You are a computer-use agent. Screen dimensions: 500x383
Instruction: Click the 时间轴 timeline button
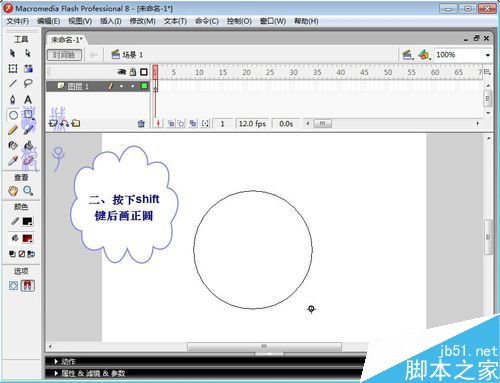pos(64,55)
